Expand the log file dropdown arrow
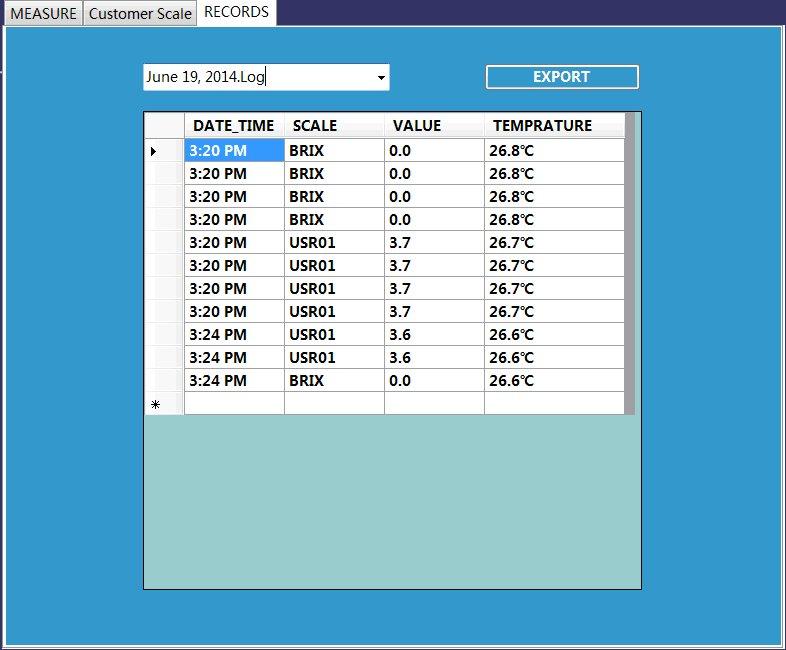This screenshot has width=786, height=650. (380, 78)
